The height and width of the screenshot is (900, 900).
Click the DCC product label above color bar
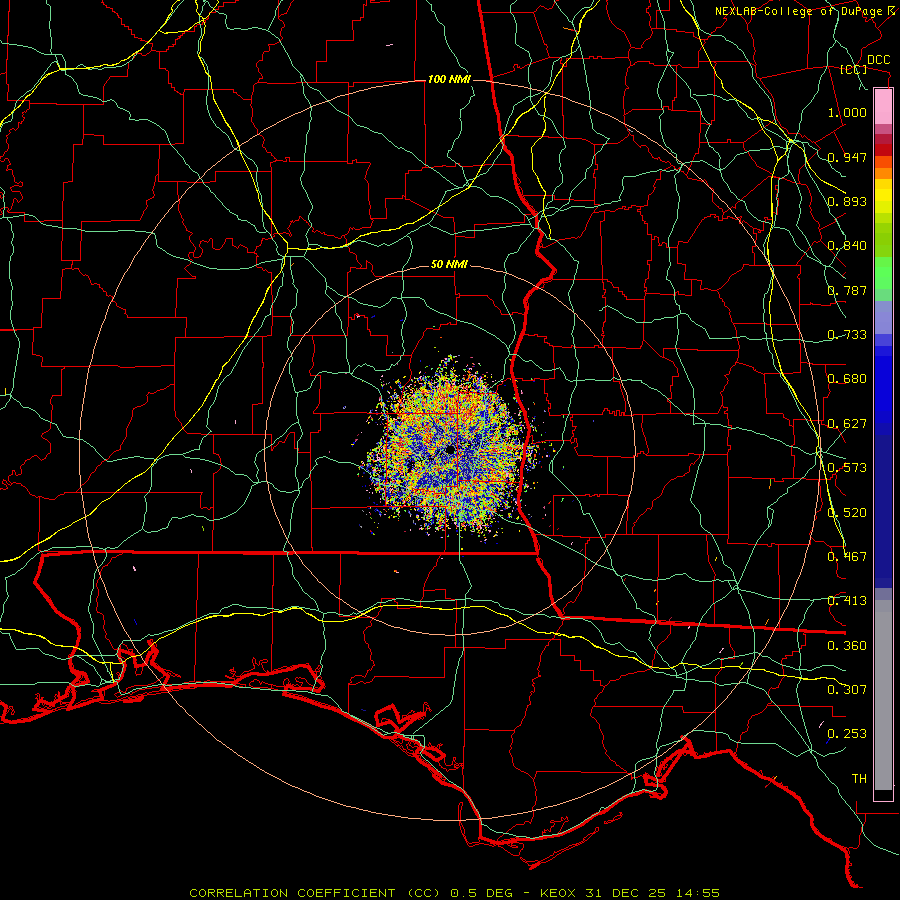(x=878, y=60)
